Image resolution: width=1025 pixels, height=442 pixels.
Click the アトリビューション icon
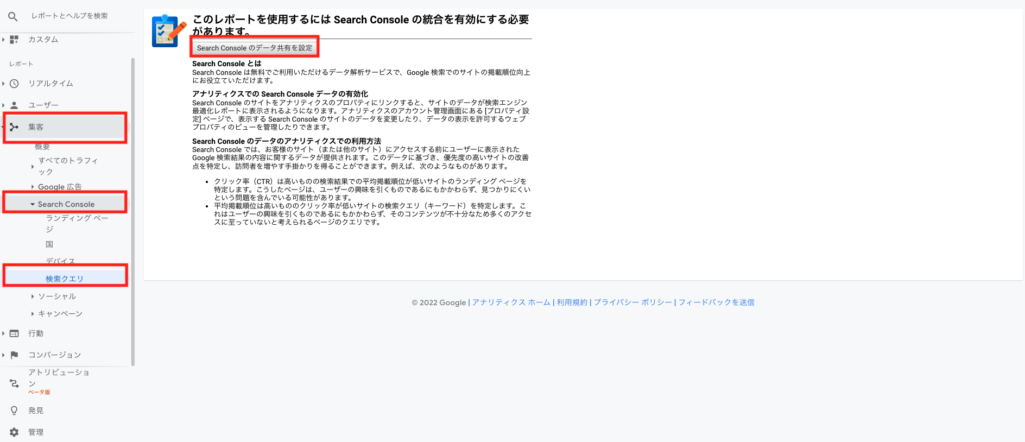pyautogui.click(x=14, y=382)
